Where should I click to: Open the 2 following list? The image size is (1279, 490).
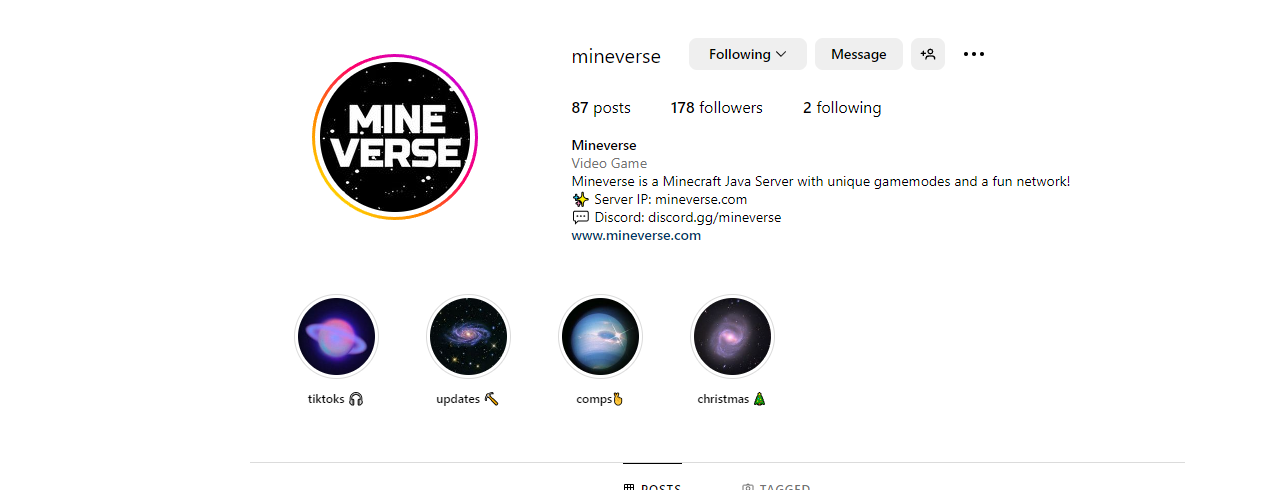coord(842,108)
